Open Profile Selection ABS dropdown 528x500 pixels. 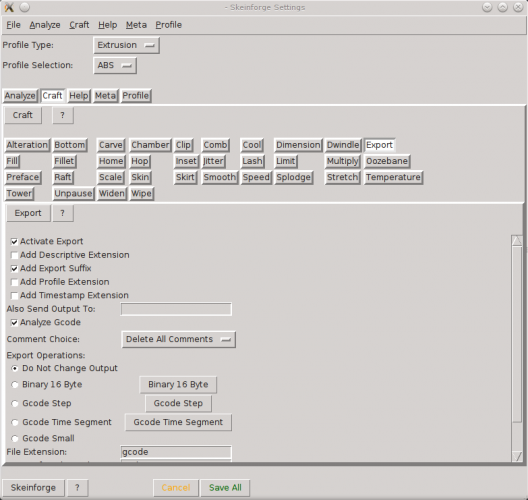115,65
